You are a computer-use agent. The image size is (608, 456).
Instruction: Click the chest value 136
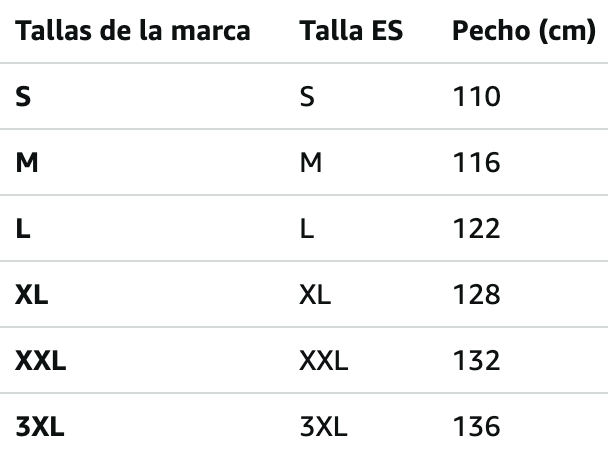click(476, 427)
